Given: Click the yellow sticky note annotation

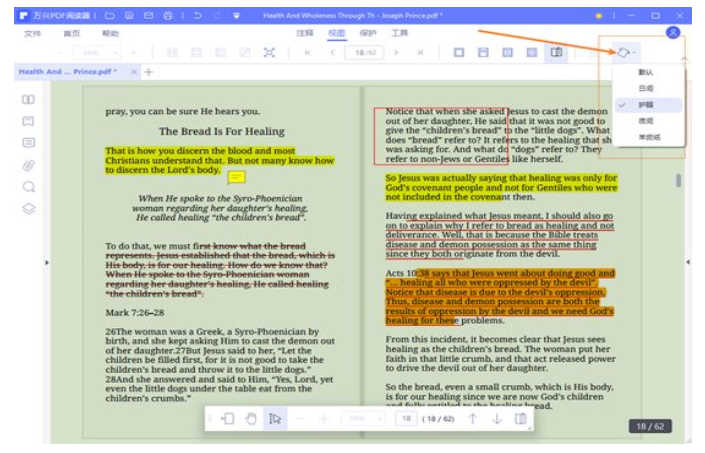Looking at the screenshot, I should (236, 177).
